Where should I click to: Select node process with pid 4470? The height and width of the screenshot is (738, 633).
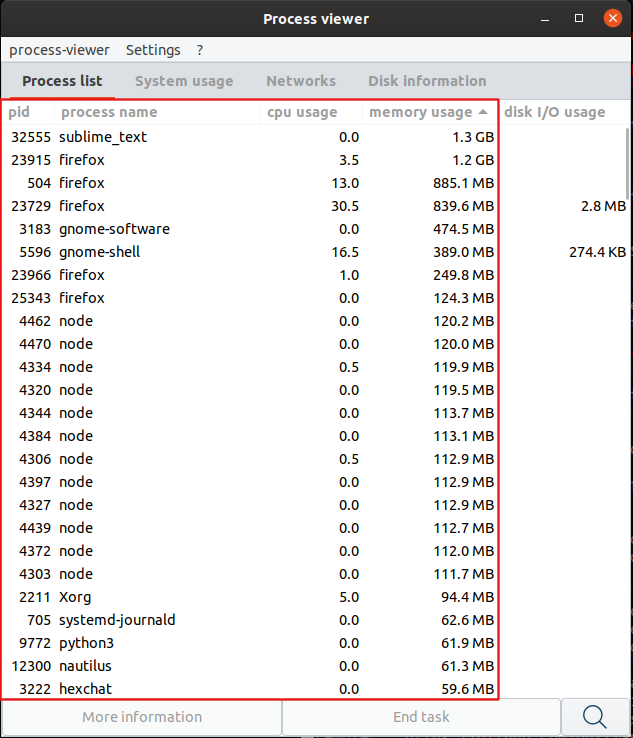(316, 344)
